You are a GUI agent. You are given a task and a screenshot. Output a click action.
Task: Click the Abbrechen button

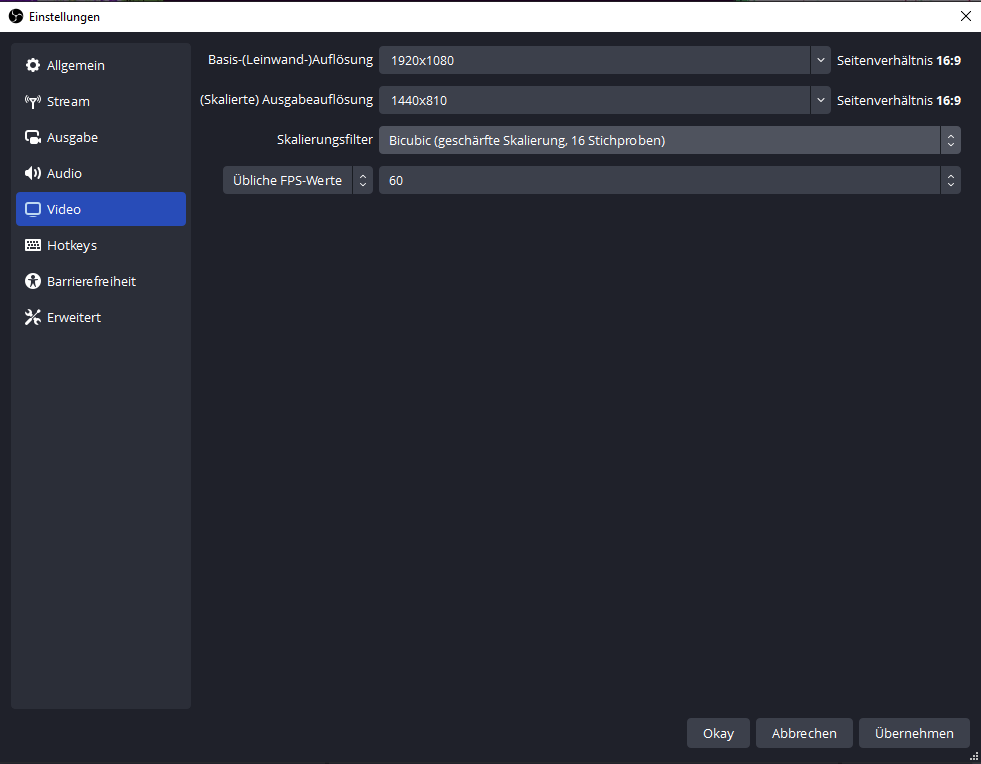point(804,733)
